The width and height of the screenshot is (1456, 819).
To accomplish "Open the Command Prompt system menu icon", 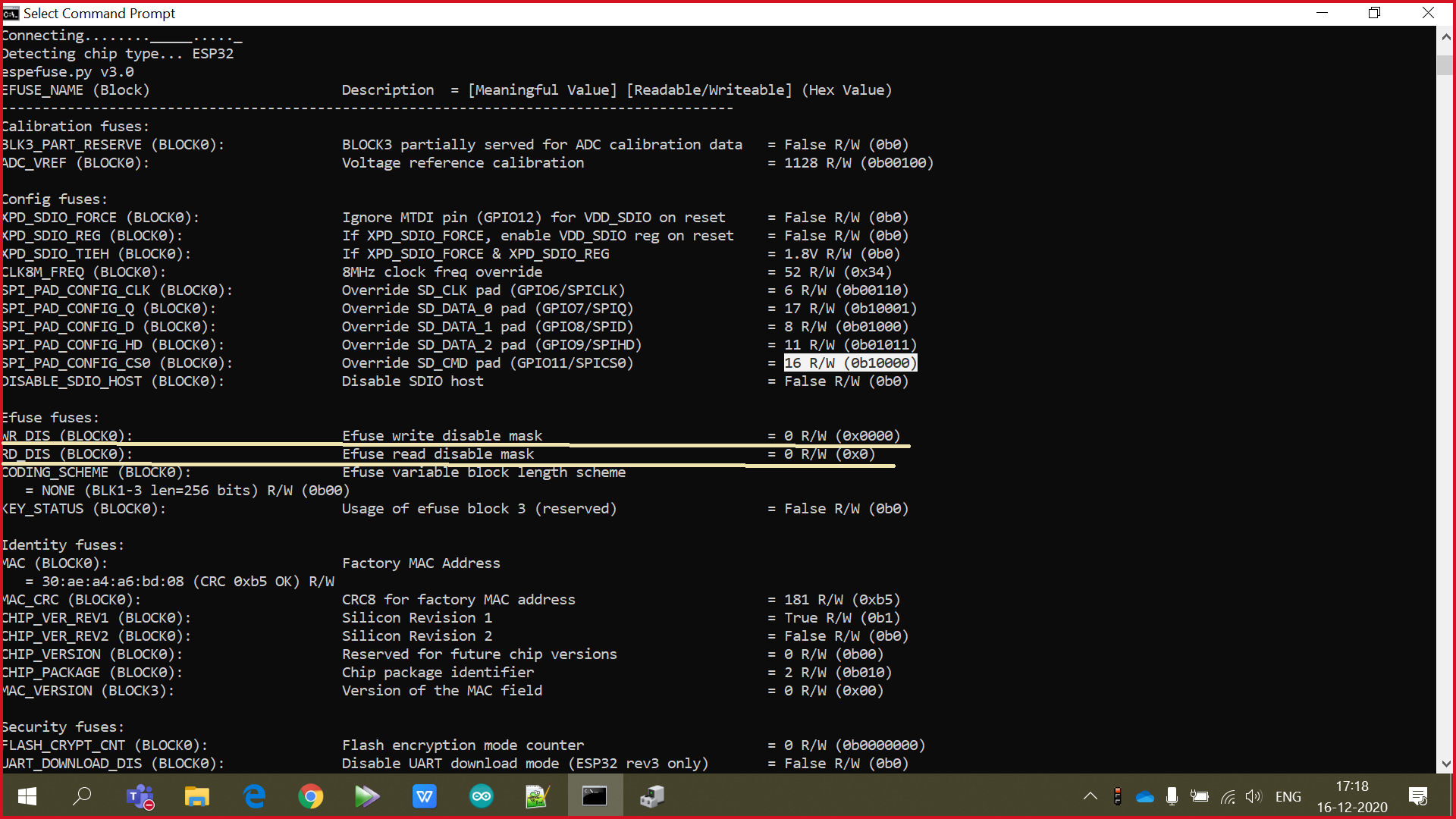I will pos(11,13).
